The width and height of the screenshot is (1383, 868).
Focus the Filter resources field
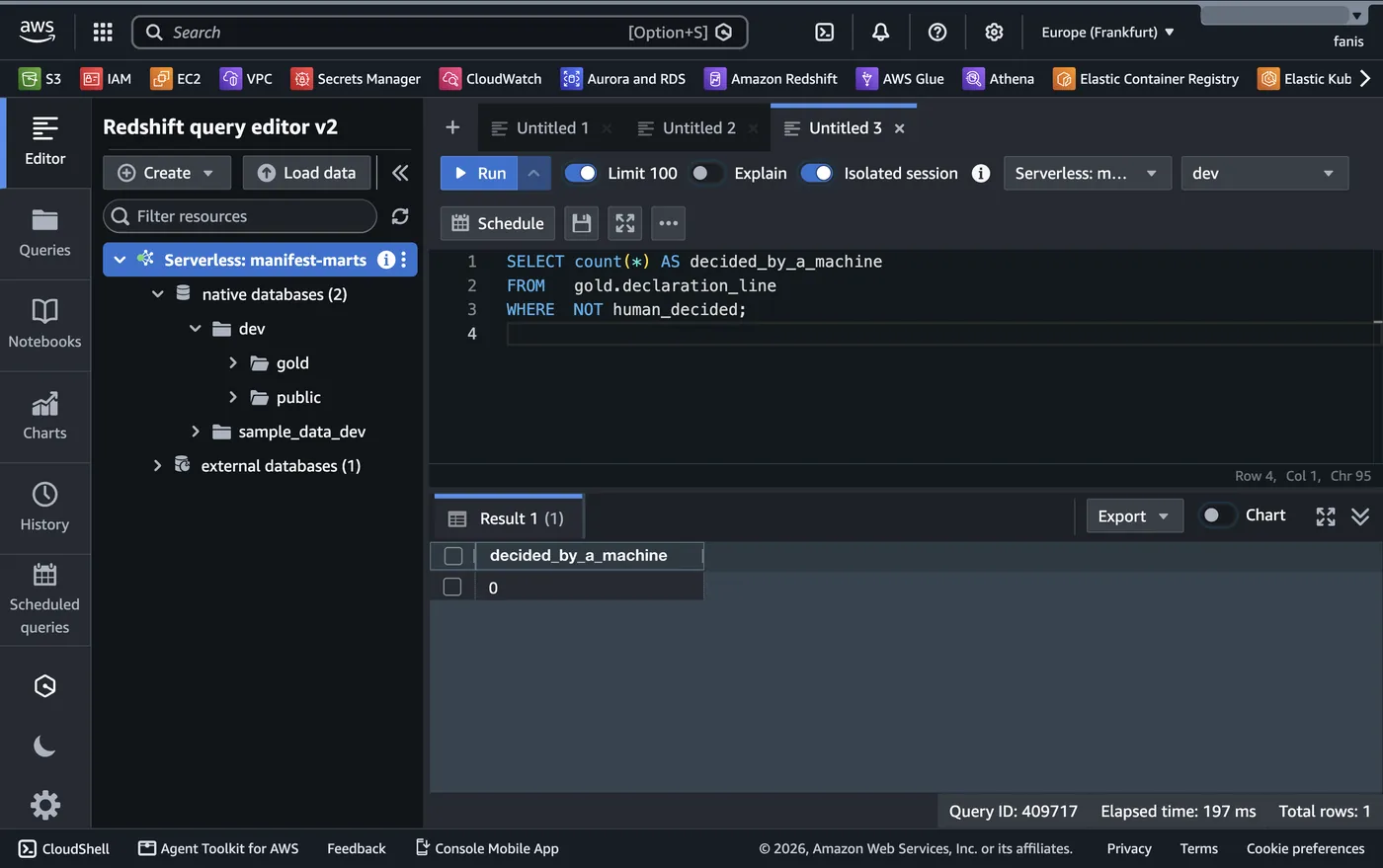coord(240,216)
